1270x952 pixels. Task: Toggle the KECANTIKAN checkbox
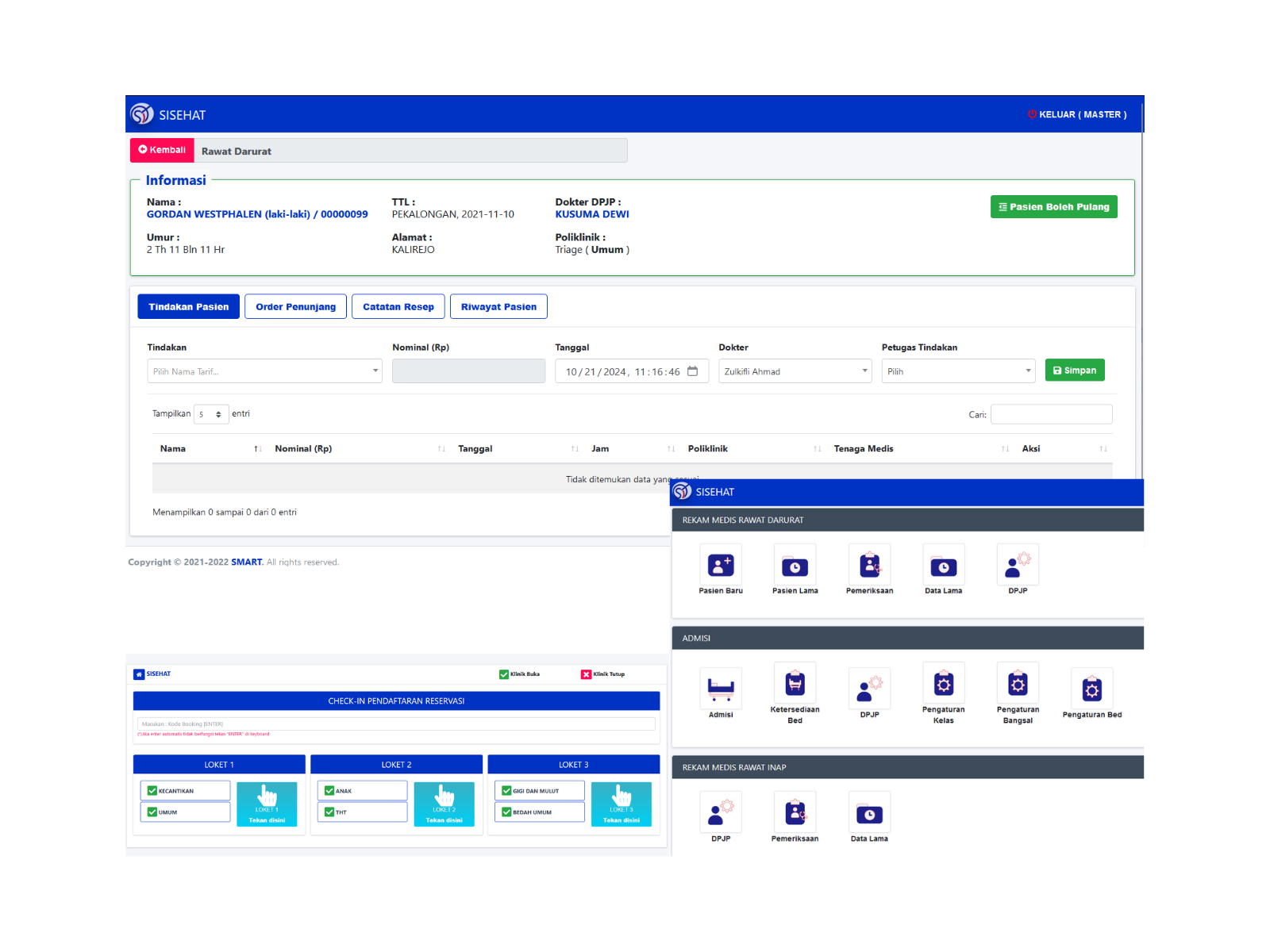(x=152, y=791)
